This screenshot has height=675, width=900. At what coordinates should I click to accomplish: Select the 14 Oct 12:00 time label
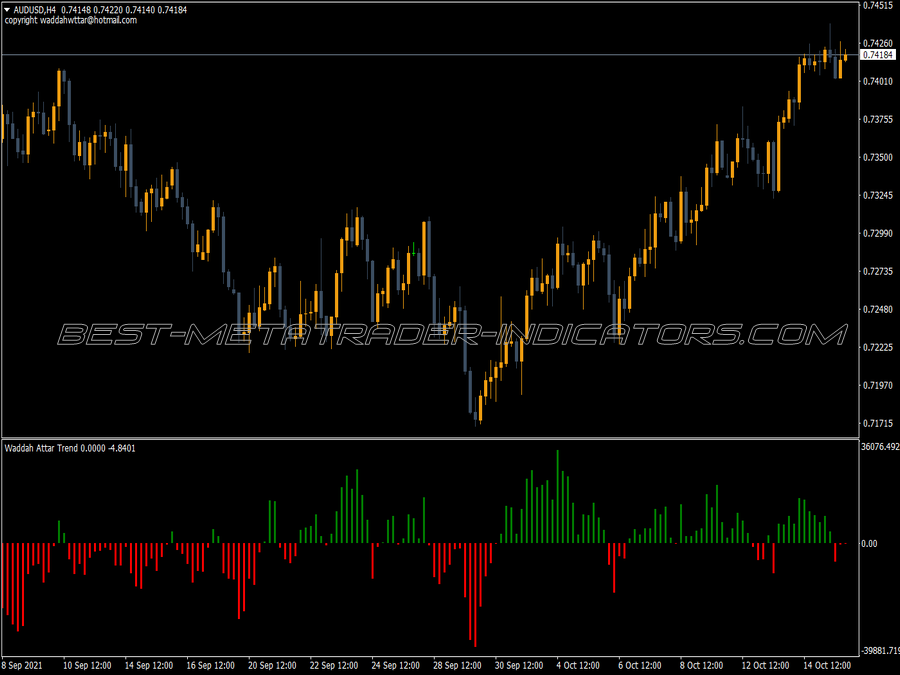click(x=827, y=665)
